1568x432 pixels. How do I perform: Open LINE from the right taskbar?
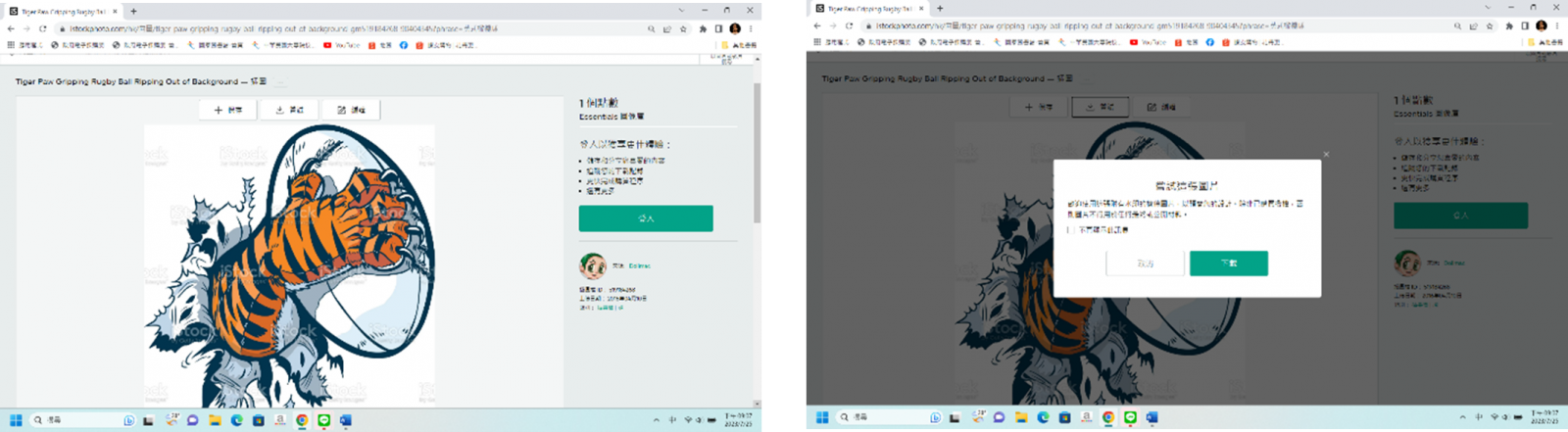pos(1130,417)
